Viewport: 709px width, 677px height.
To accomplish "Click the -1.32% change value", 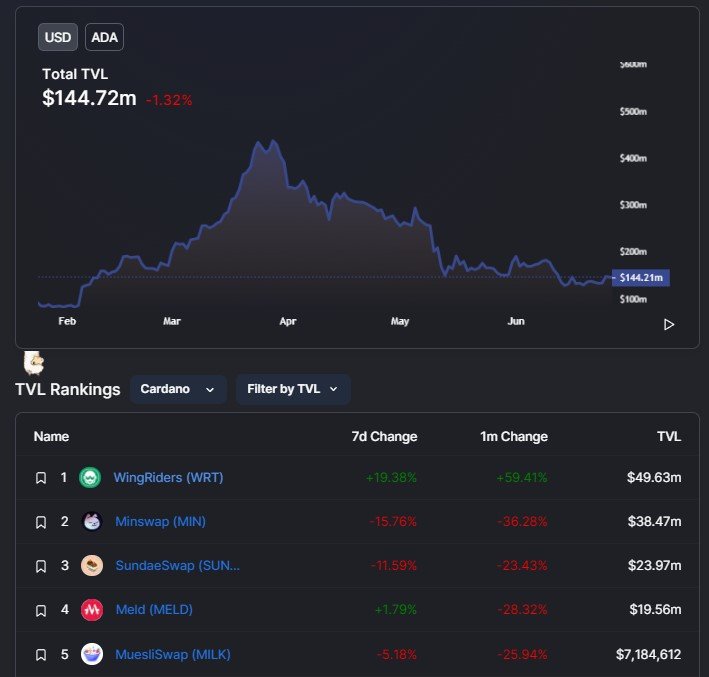I will click(169, 100).
